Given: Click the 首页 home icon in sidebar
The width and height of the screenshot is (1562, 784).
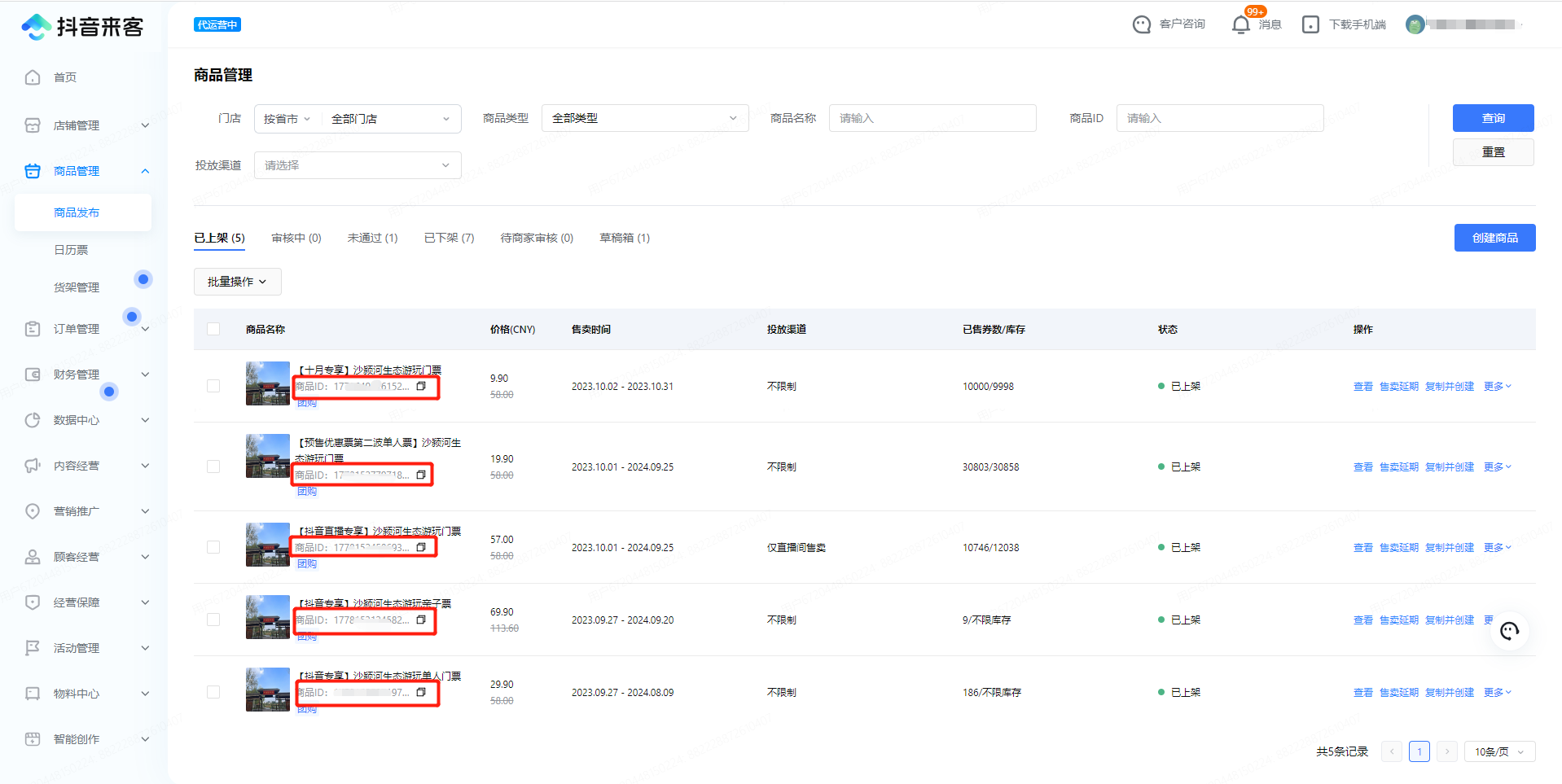Looking at the screenshot, I should point(33,77).
